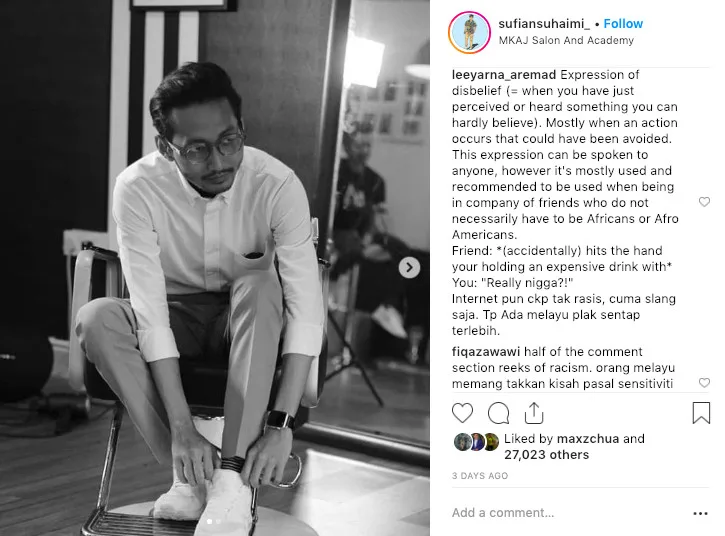
Task: Like fiqazawawi's comment heart
Action: (704, 383)
